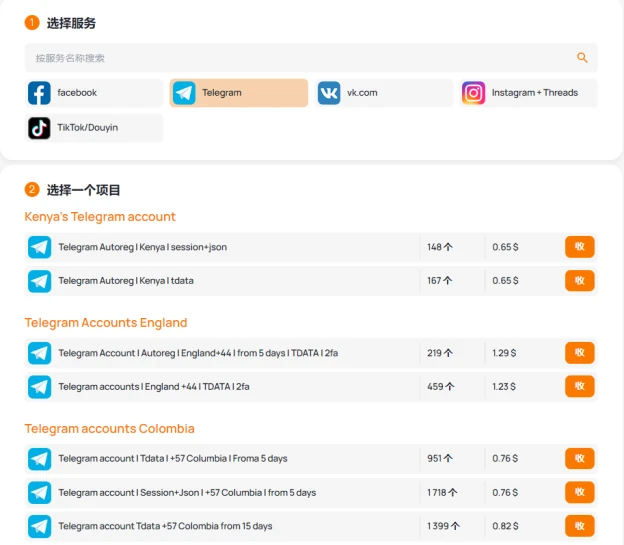The height and width of the screenshot is (545, 624).
Task: Click the 0.82 $ price
Action: point(505,526)
